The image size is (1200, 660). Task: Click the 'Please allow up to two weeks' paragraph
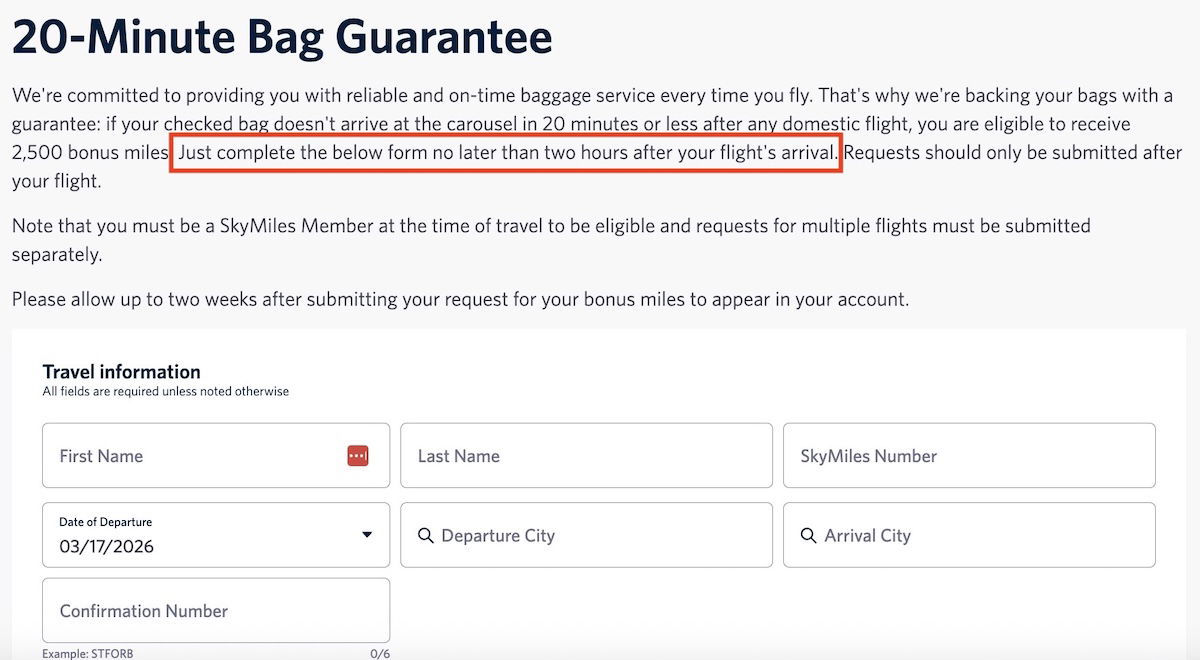click(460, 299)
